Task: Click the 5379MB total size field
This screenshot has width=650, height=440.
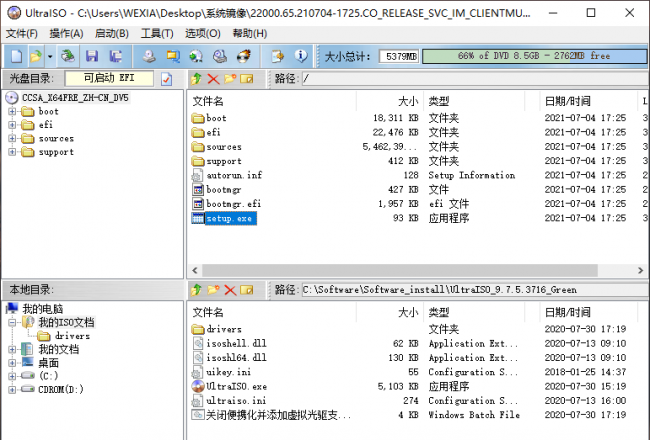Action: coord(399,56)
